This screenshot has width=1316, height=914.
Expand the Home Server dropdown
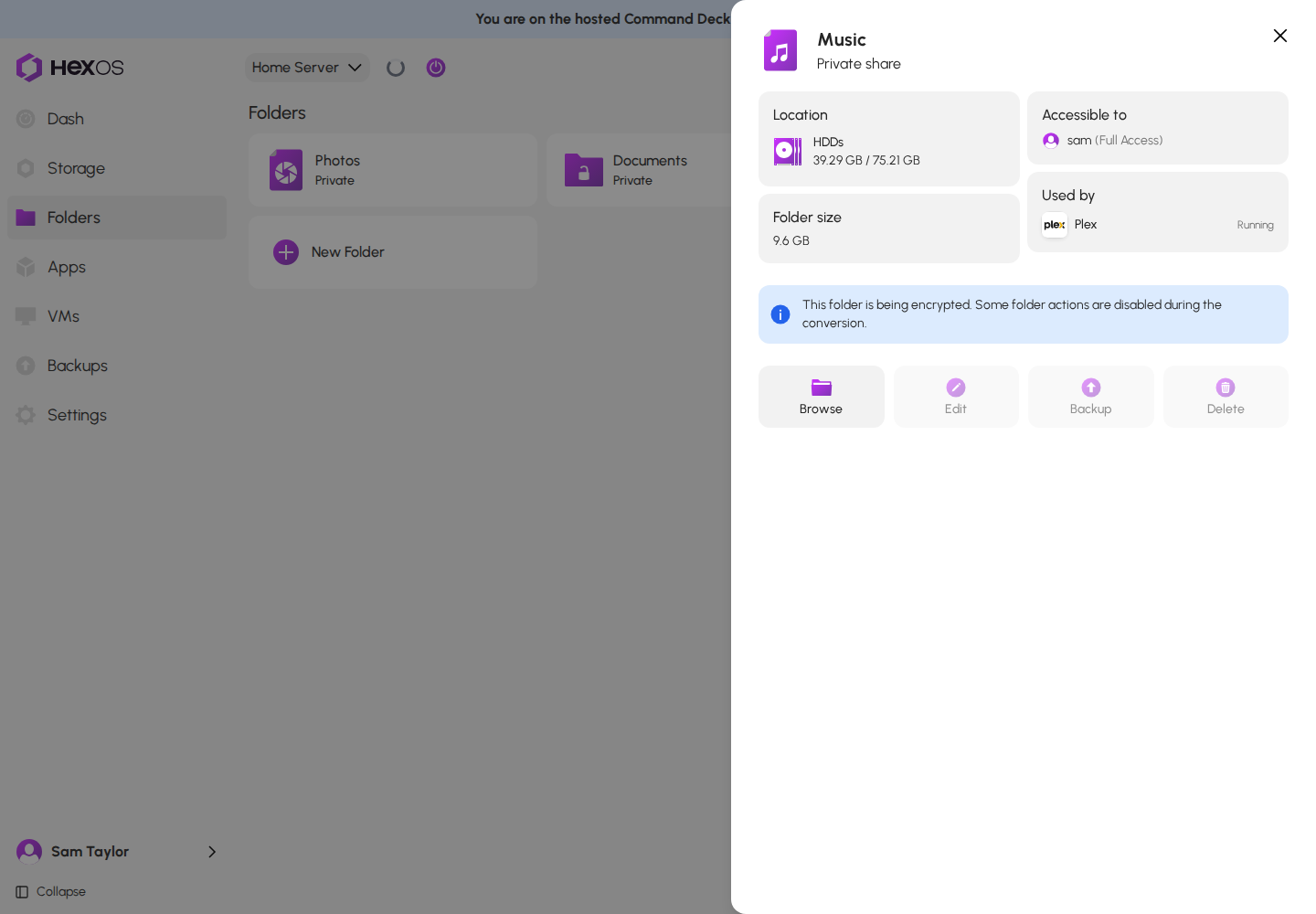coord(307,68)
